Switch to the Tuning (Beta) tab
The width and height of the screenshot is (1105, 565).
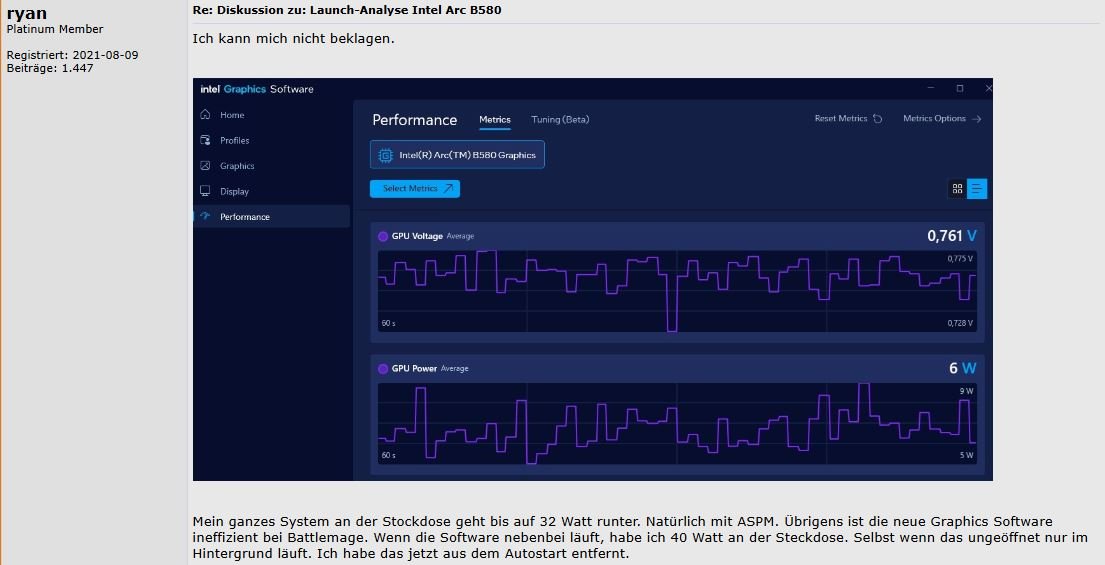(x=560, y=120)
